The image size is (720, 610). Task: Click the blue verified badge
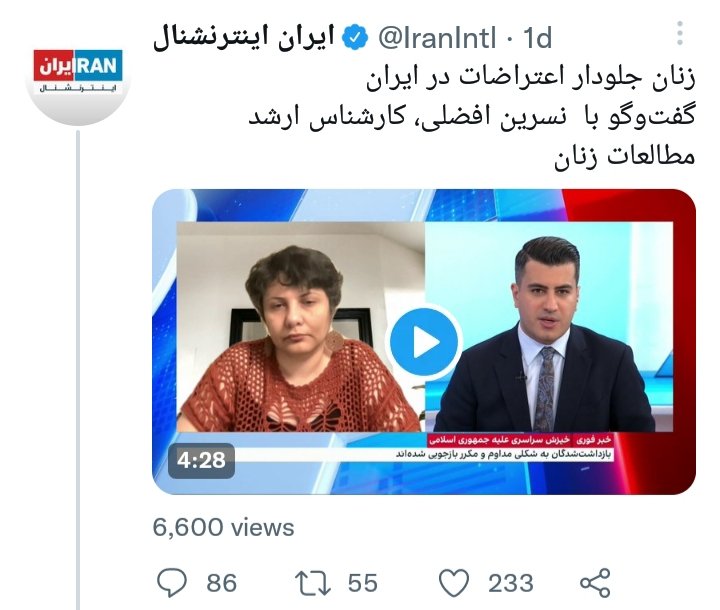pyautogui.click(x=354, y=38)
